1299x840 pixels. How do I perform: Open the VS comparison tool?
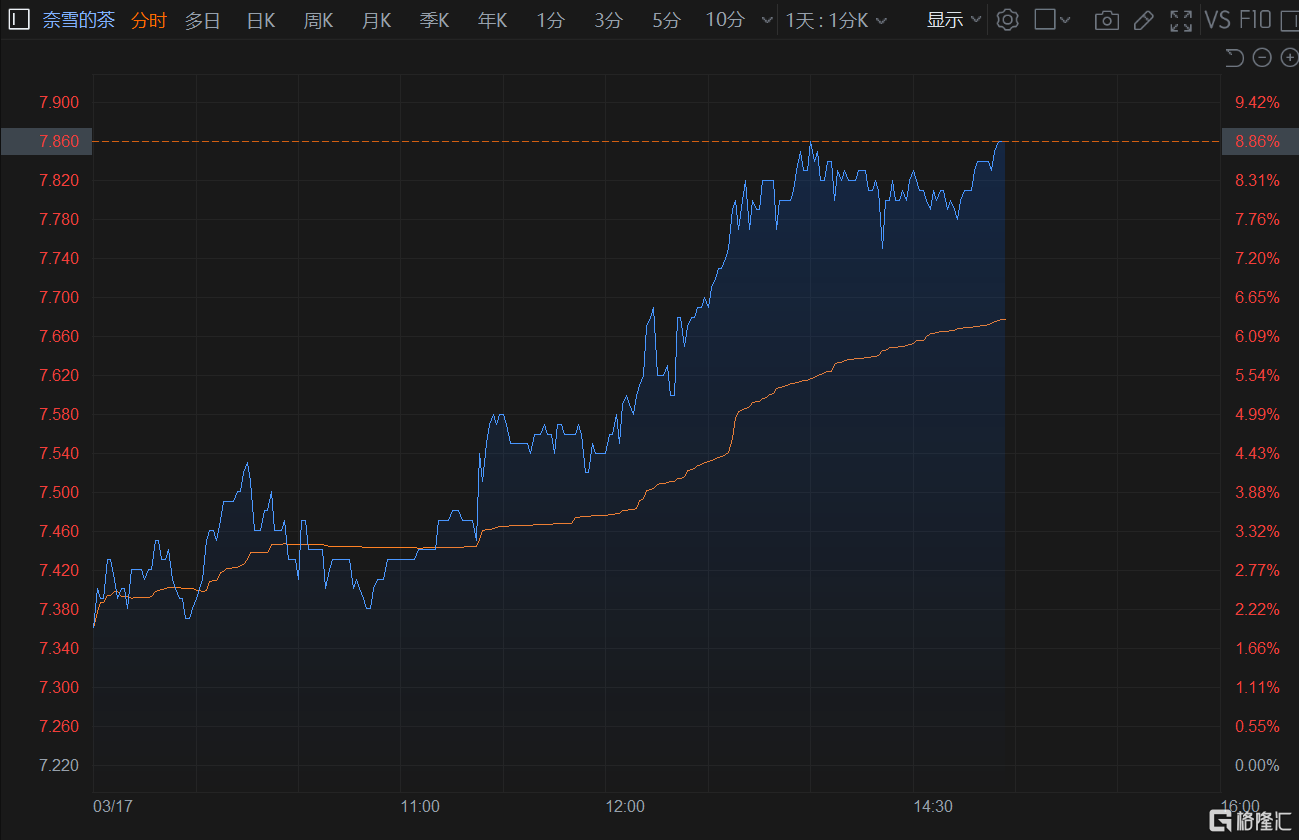click(1217, 20)
